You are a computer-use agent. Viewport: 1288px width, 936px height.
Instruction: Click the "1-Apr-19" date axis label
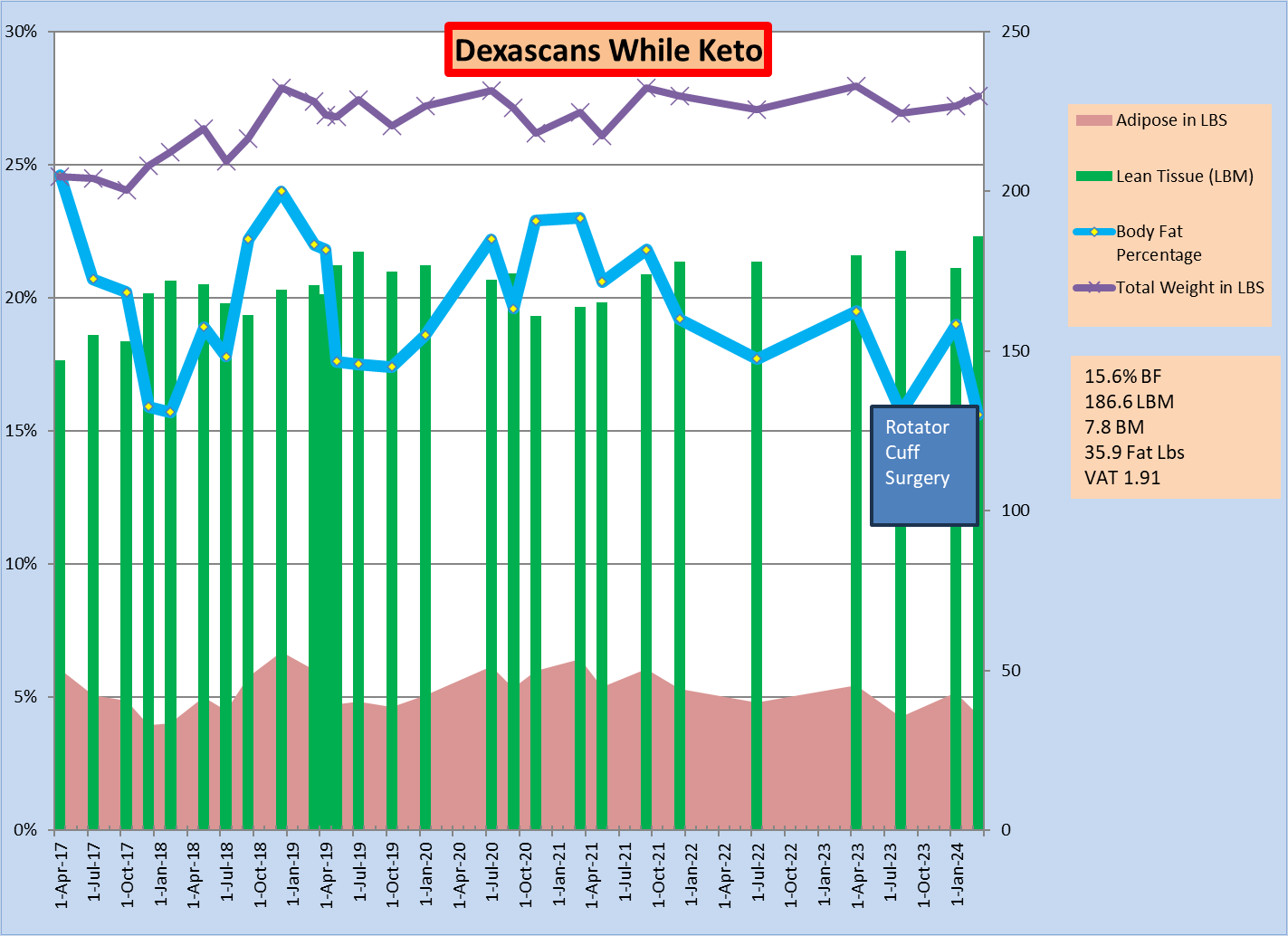pyautogui.click(x=327, y=874)
